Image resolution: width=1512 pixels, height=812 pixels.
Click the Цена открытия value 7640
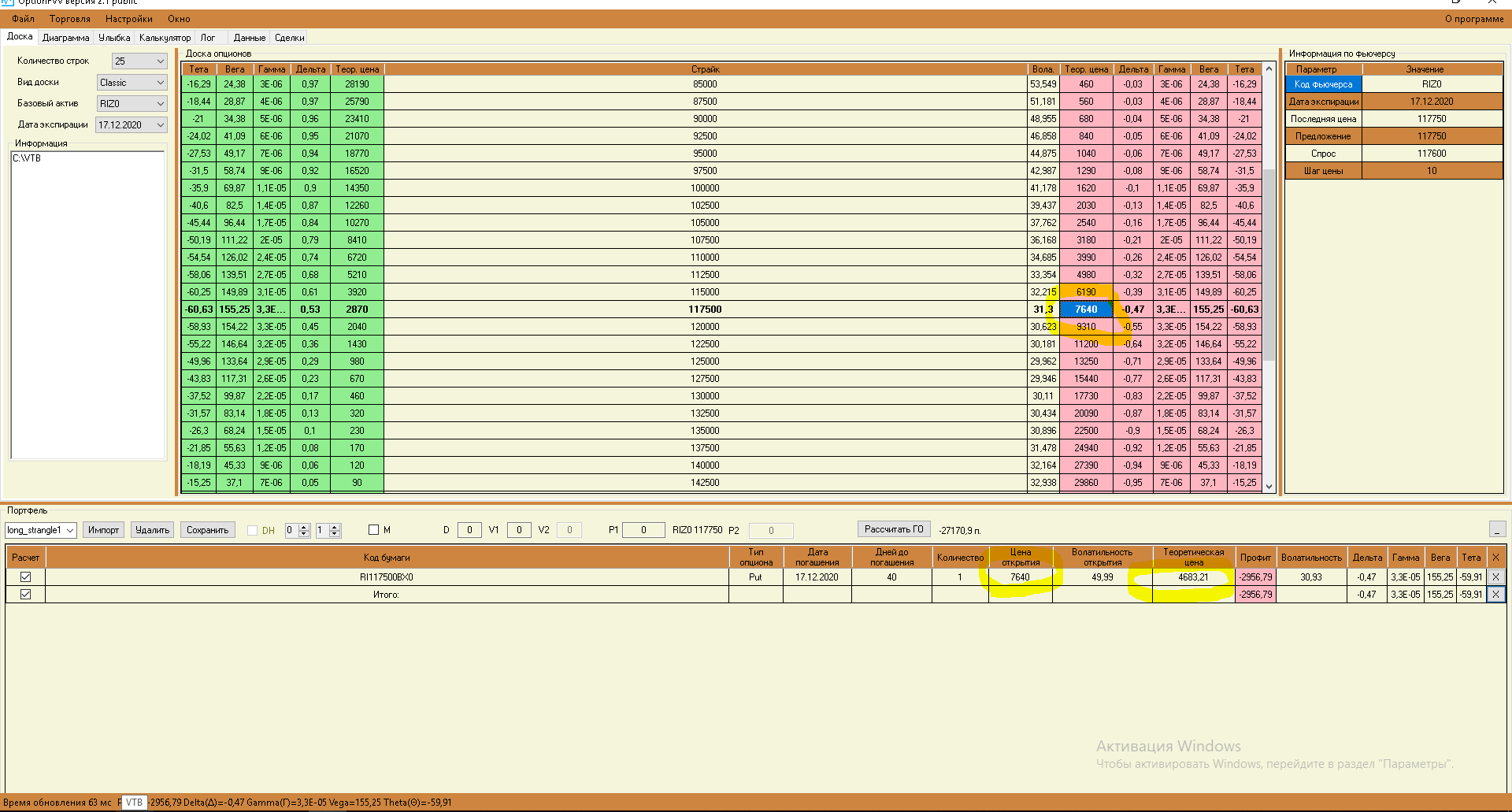[x=1020, y=577]
